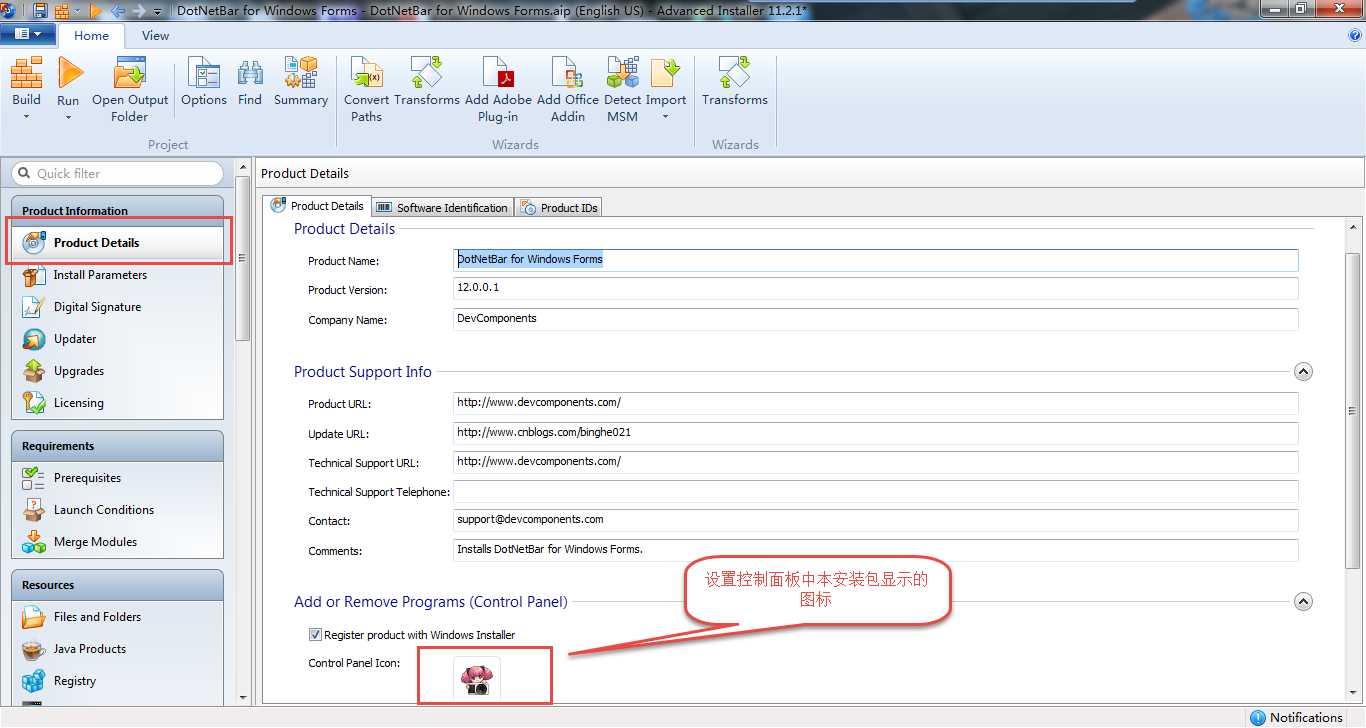This screenshot has width=1366, height=728.
Task: Save project via quick access floppy icon
Action: [x=40, y=11]
